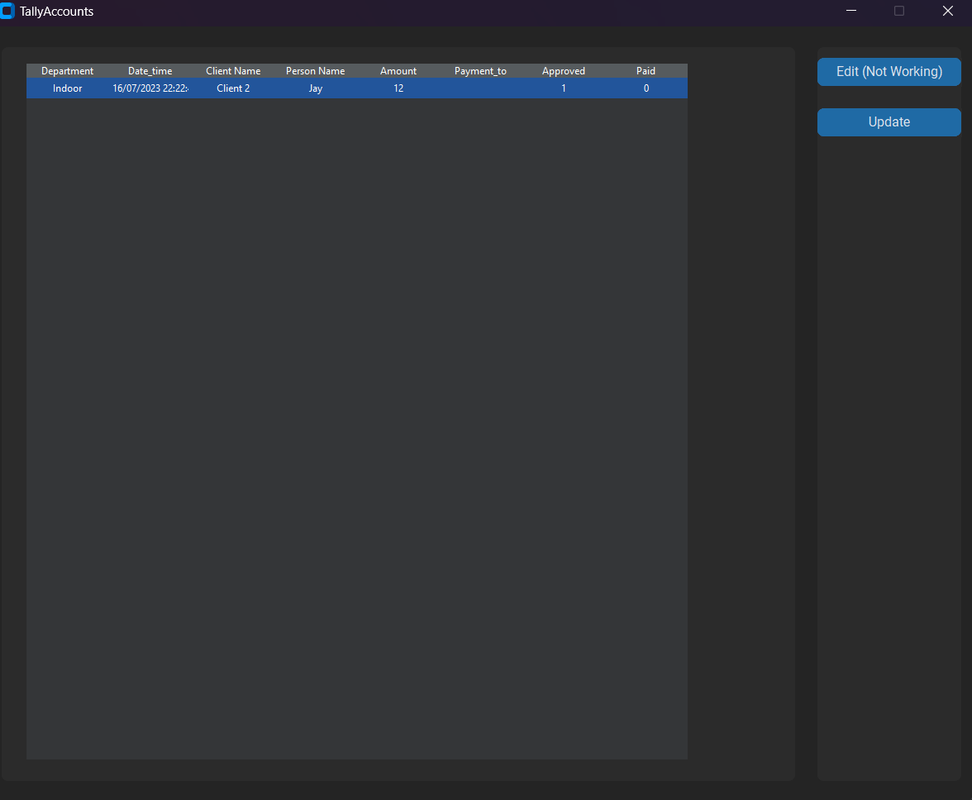Close the TallyAccounts window
Image resolution: width=972 pixels, height=800 pixels.
(948, 11)
